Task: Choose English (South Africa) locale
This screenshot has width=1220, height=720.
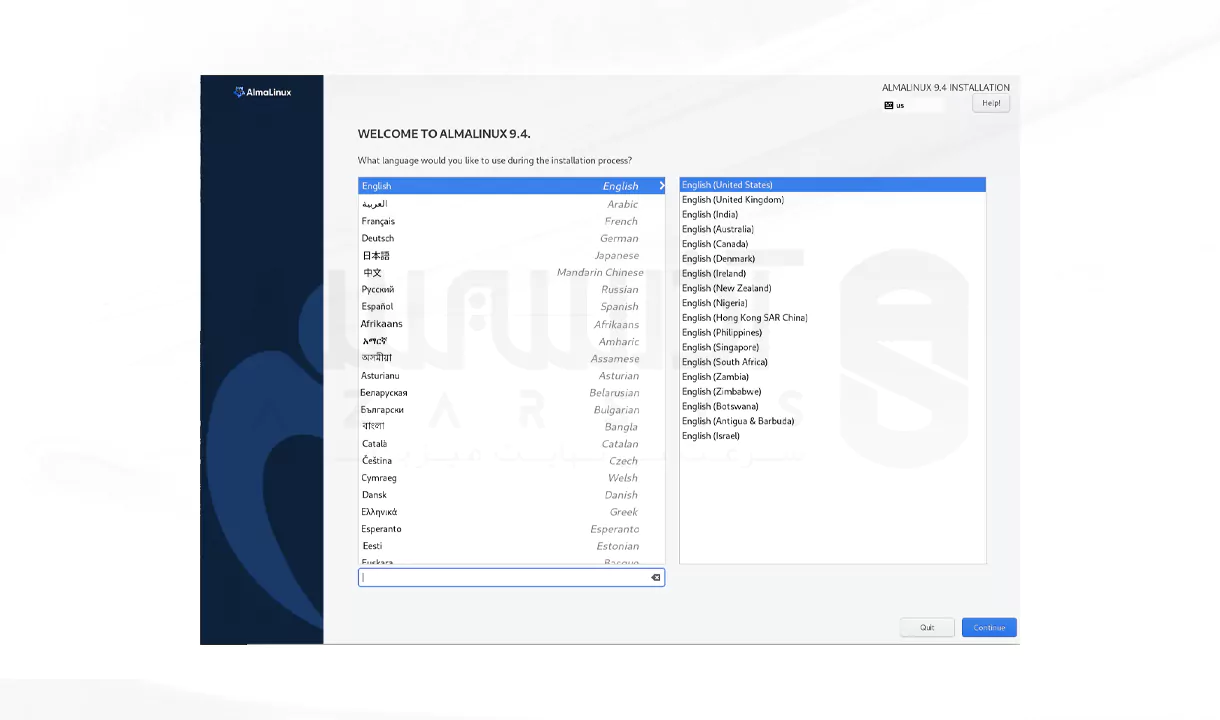Action: [x=832, y=362]
